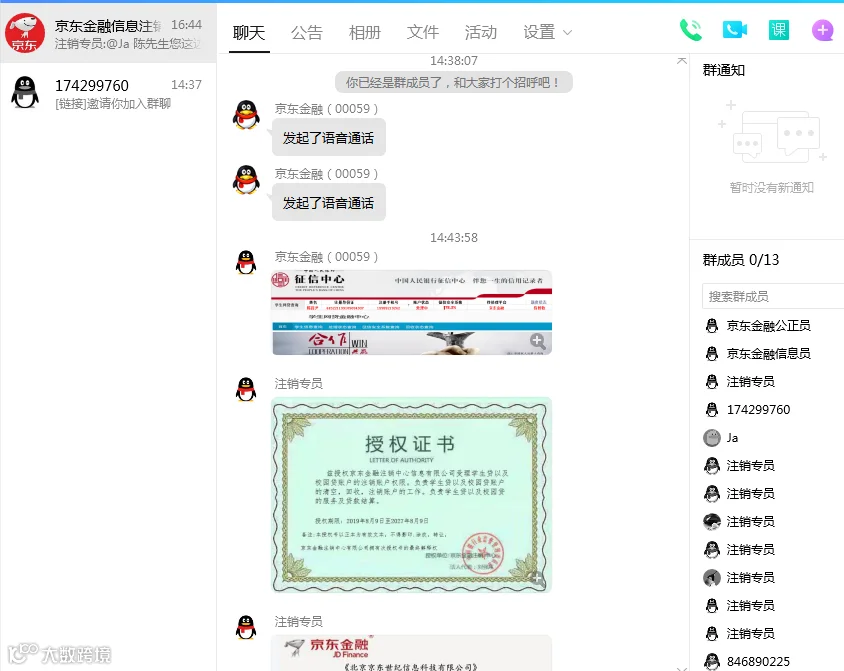Click the 群通知 header

(724, 70)
